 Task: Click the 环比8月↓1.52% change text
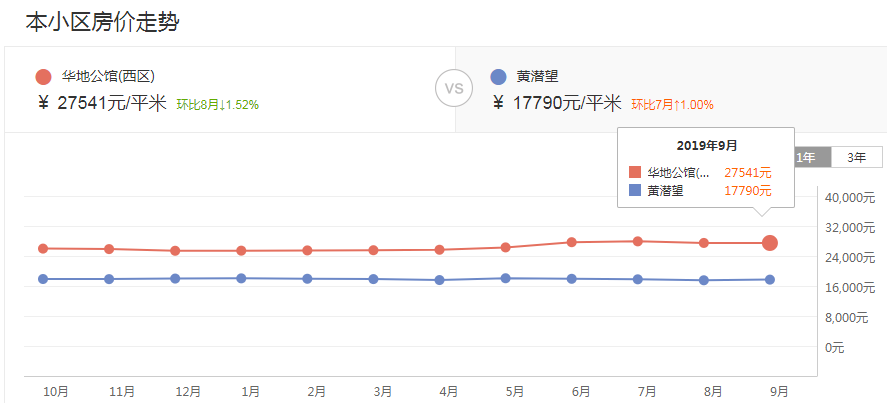(x=218, y=104)
